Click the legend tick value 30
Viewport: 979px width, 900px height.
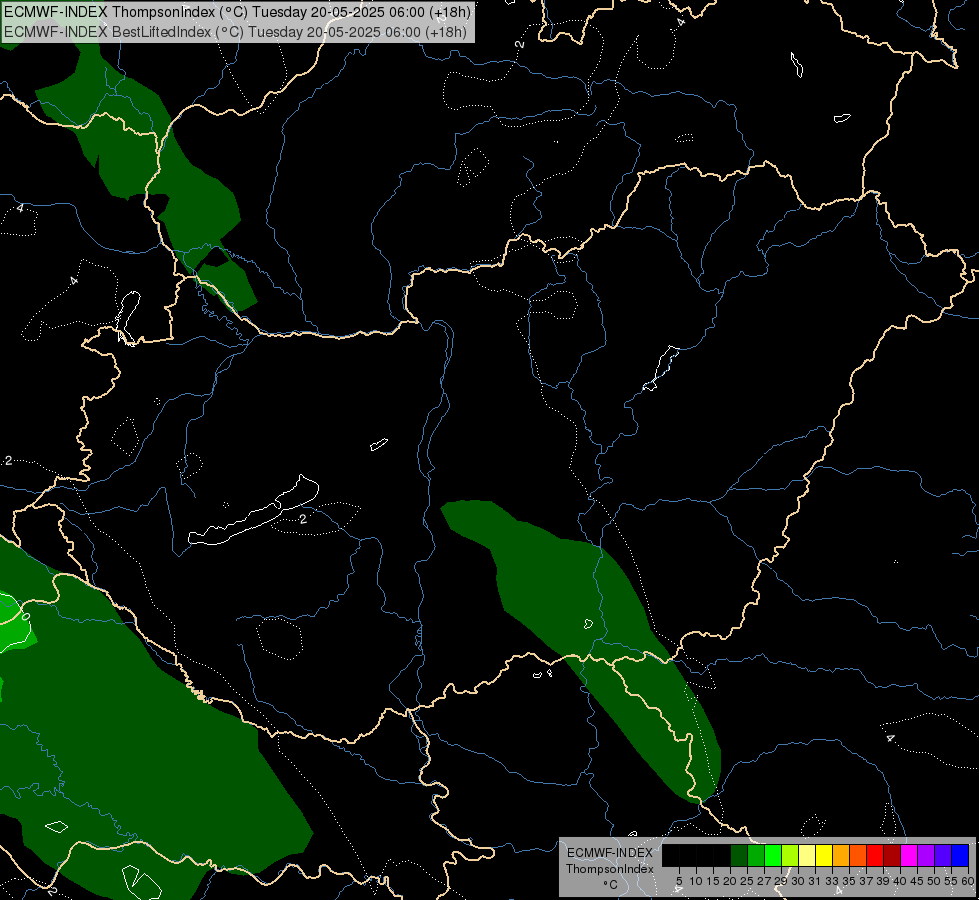pos(798,881)
